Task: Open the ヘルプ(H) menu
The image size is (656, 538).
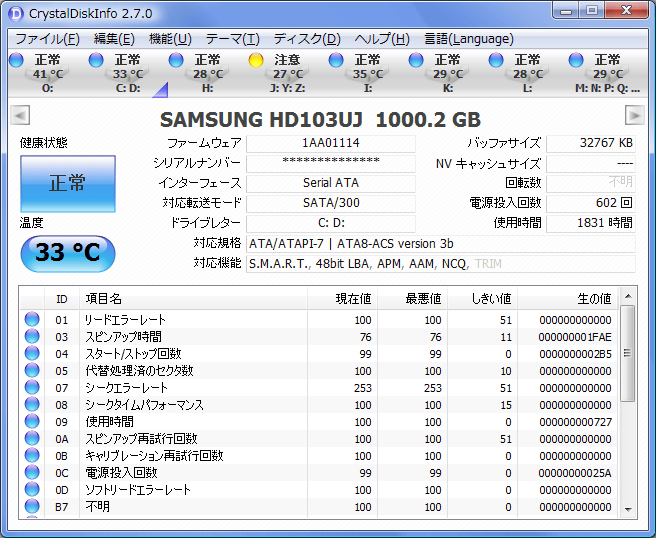Action: click(x=382, y=39)
